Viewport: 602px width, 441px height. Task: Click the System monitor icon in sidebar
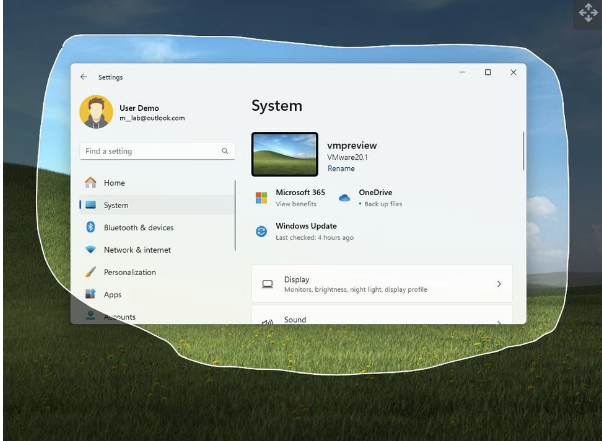point(91,205)
